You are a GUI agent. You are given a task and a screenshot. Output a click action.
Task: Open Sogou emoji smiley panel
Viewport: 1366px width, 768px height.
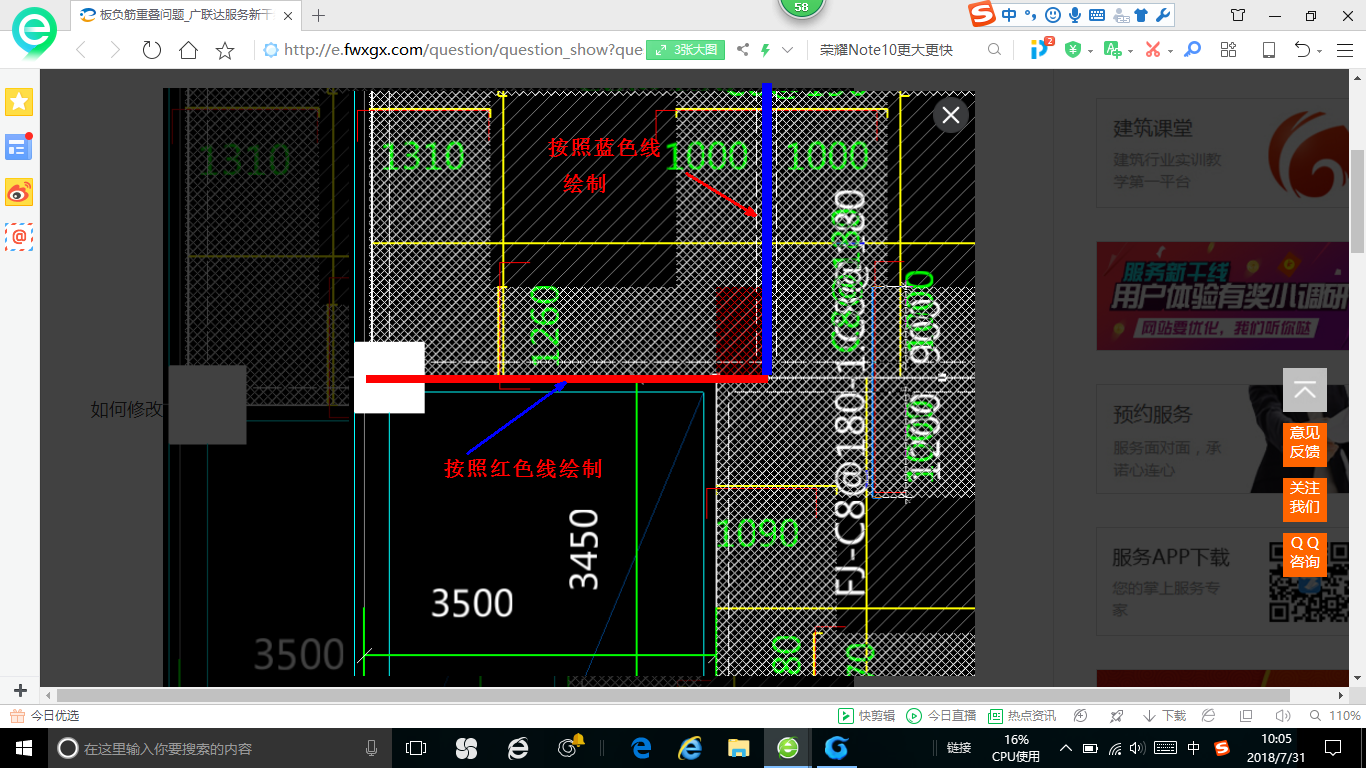click(1052, 15)
